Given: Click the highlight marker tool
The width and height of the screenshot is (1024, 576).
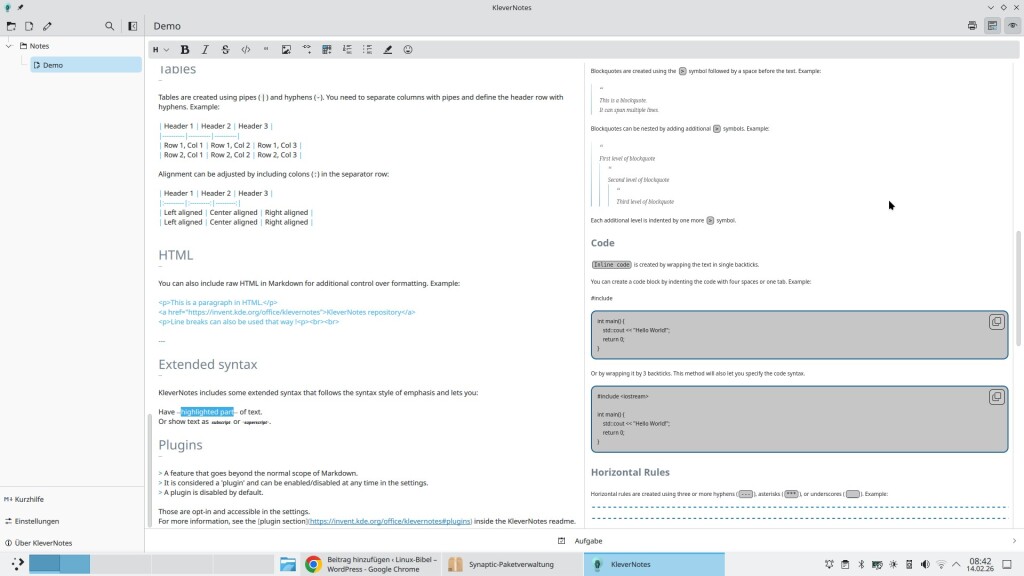Looking at the screenshot, I should tap(388, 49).
